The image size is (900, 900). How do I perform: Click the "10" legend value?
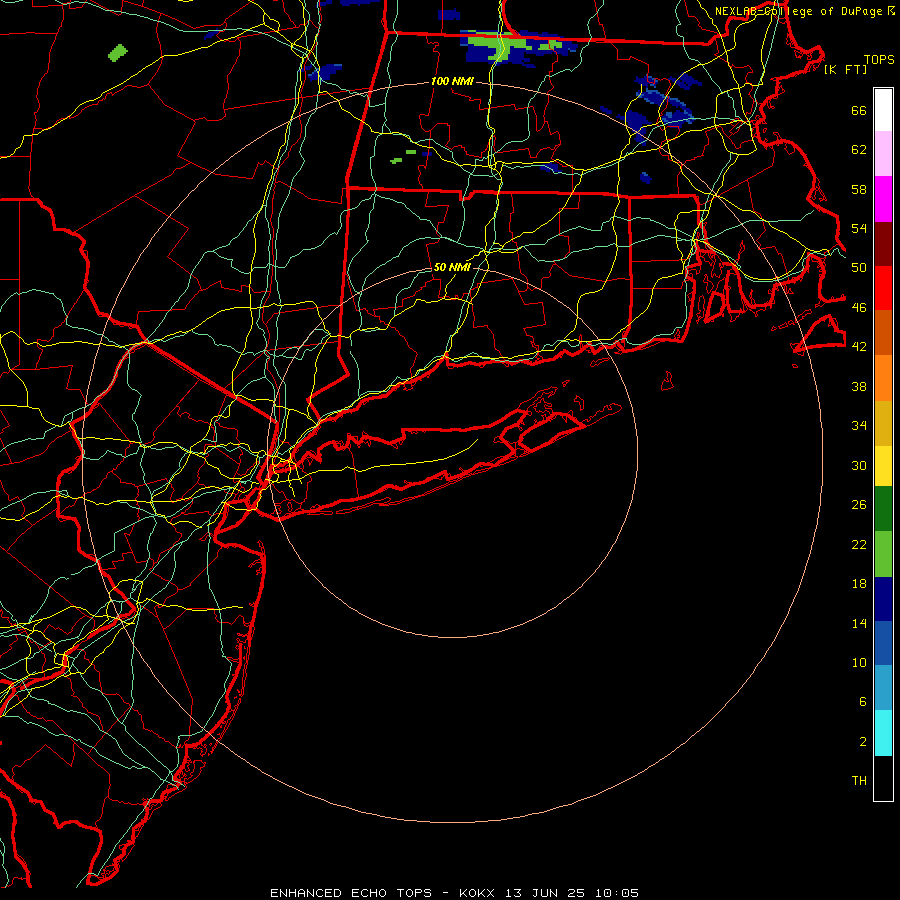859,662
